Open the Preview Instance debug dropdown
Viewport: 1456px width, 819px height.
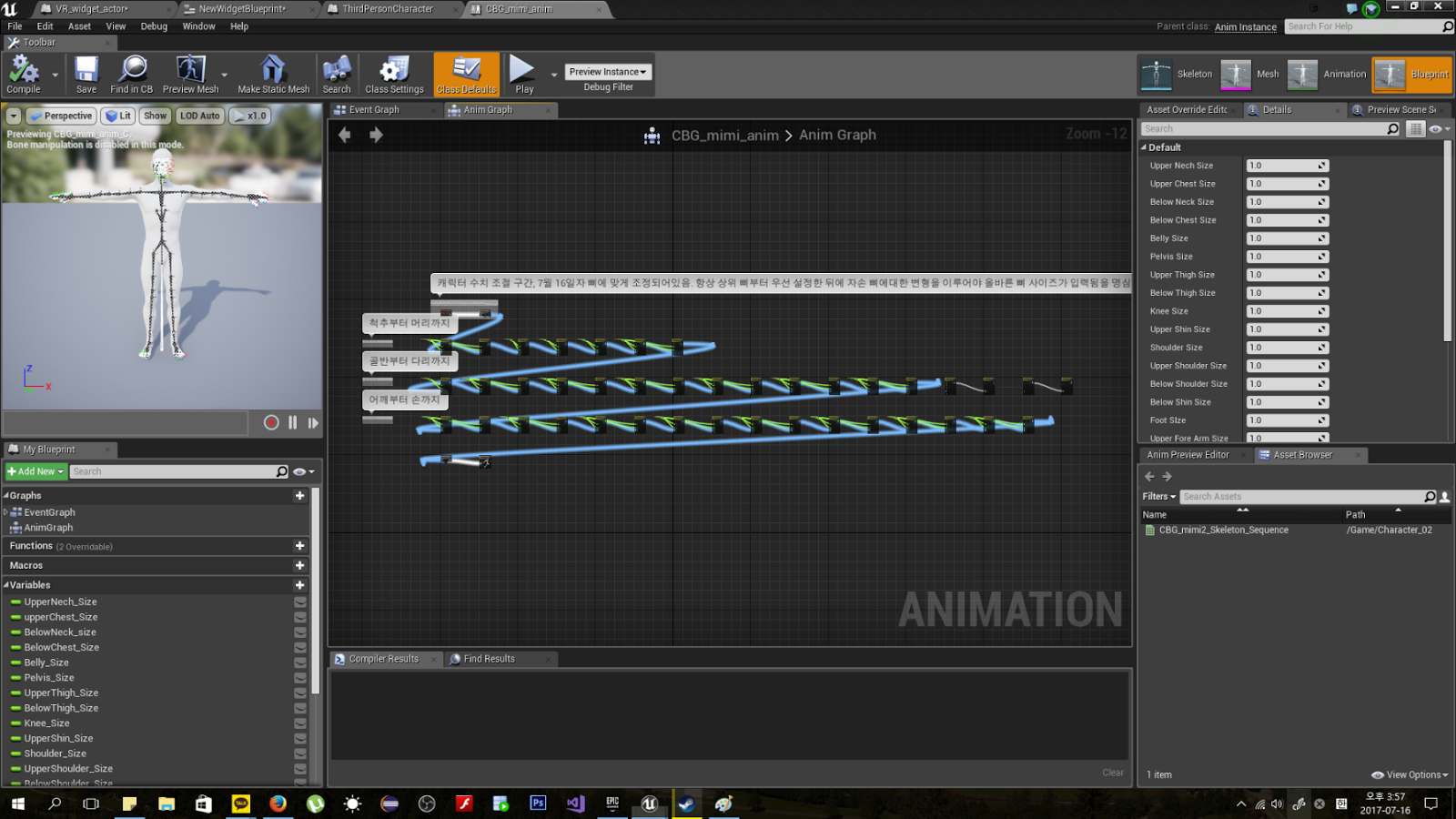click(x=608, y=72)
